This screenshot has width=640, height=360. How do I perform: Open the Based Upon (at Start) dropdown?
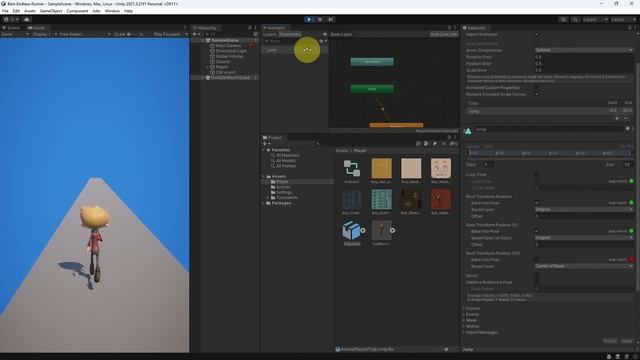click(x=584, y=238)
